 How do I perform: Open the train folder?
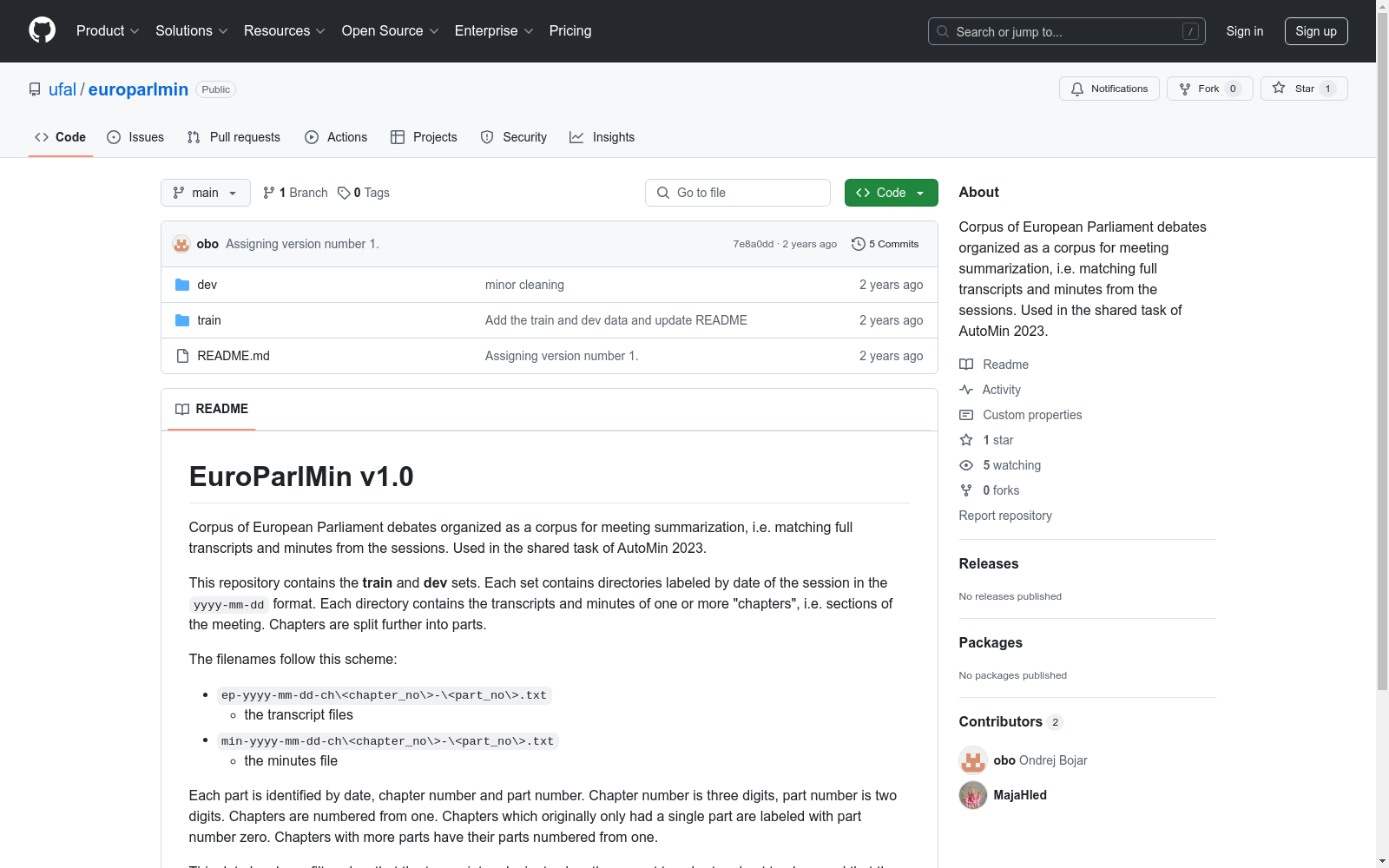(209, 320)
